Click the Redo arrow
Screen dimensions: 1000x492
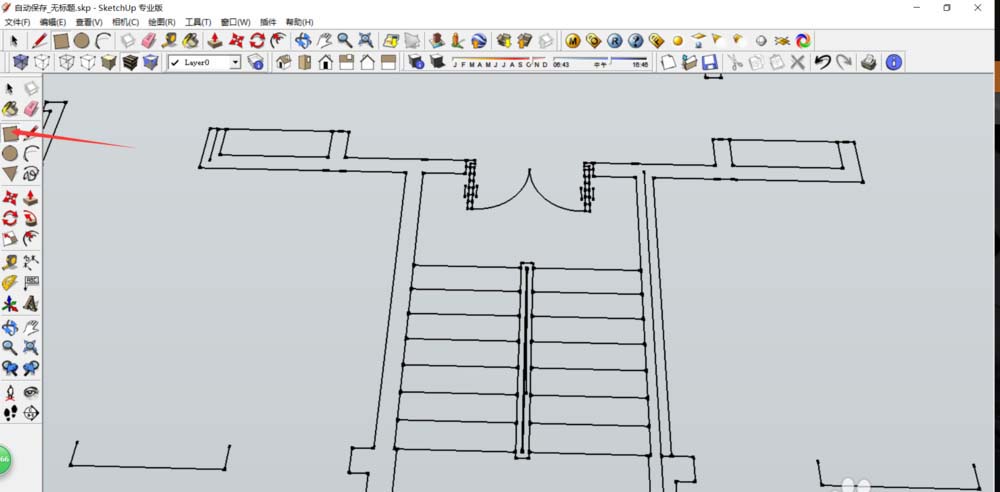pos(844,62)
